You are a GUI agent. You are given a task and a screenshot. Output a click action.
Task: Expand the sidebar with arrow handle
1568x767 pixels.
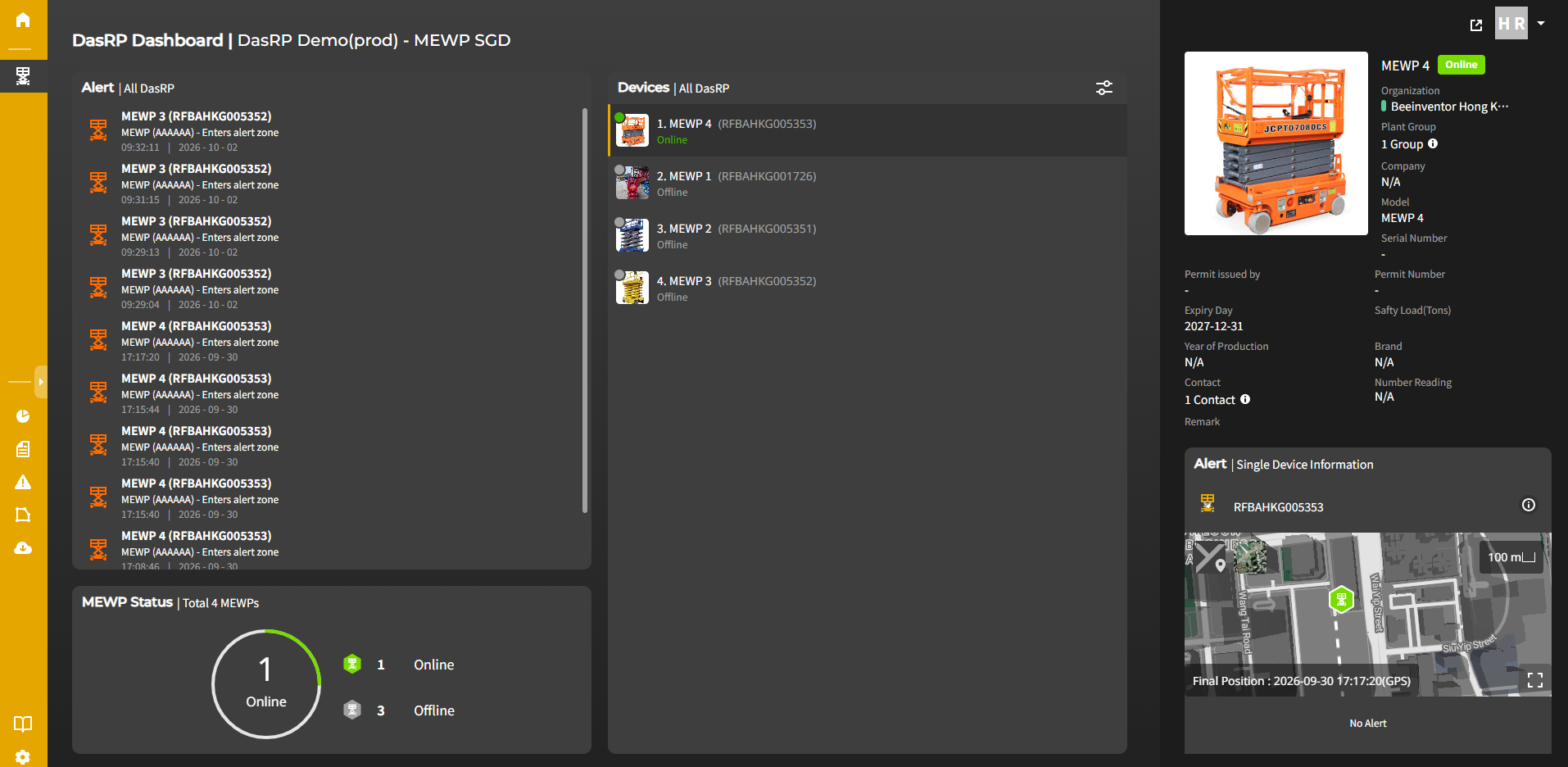pyautogui.click(x=41, y=382)
